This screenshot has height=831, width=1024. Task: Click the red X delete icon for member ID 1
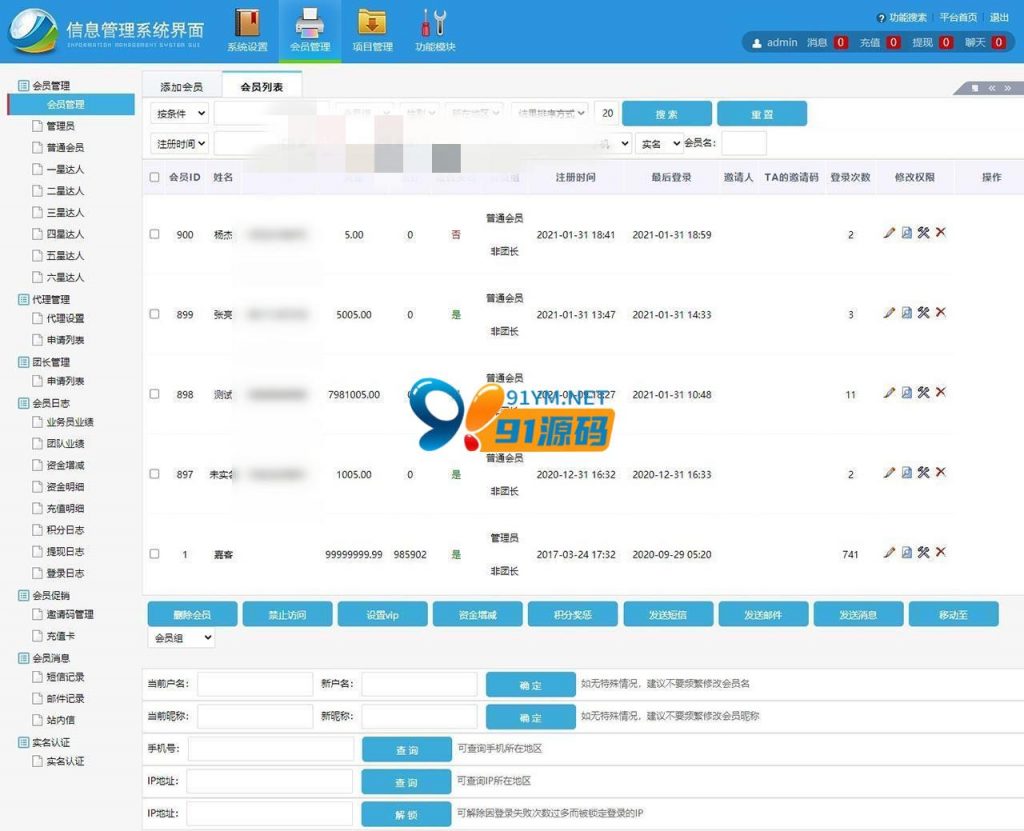(940, 553)
